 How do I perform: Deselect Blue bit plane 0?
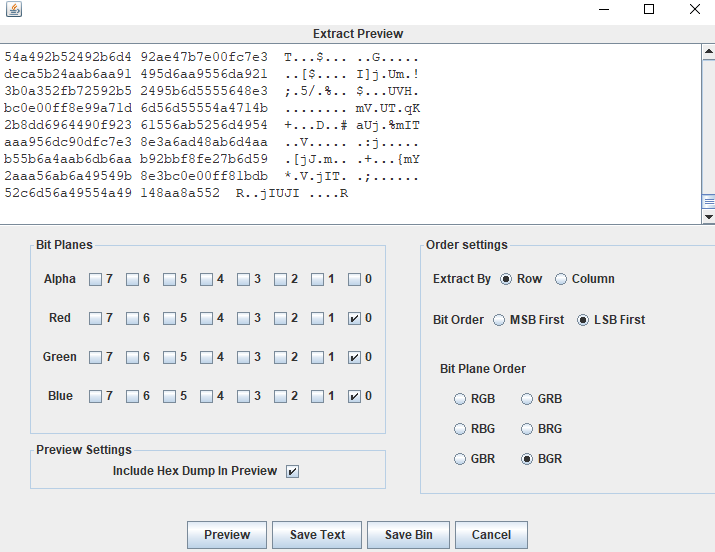[x=354, y=397]
